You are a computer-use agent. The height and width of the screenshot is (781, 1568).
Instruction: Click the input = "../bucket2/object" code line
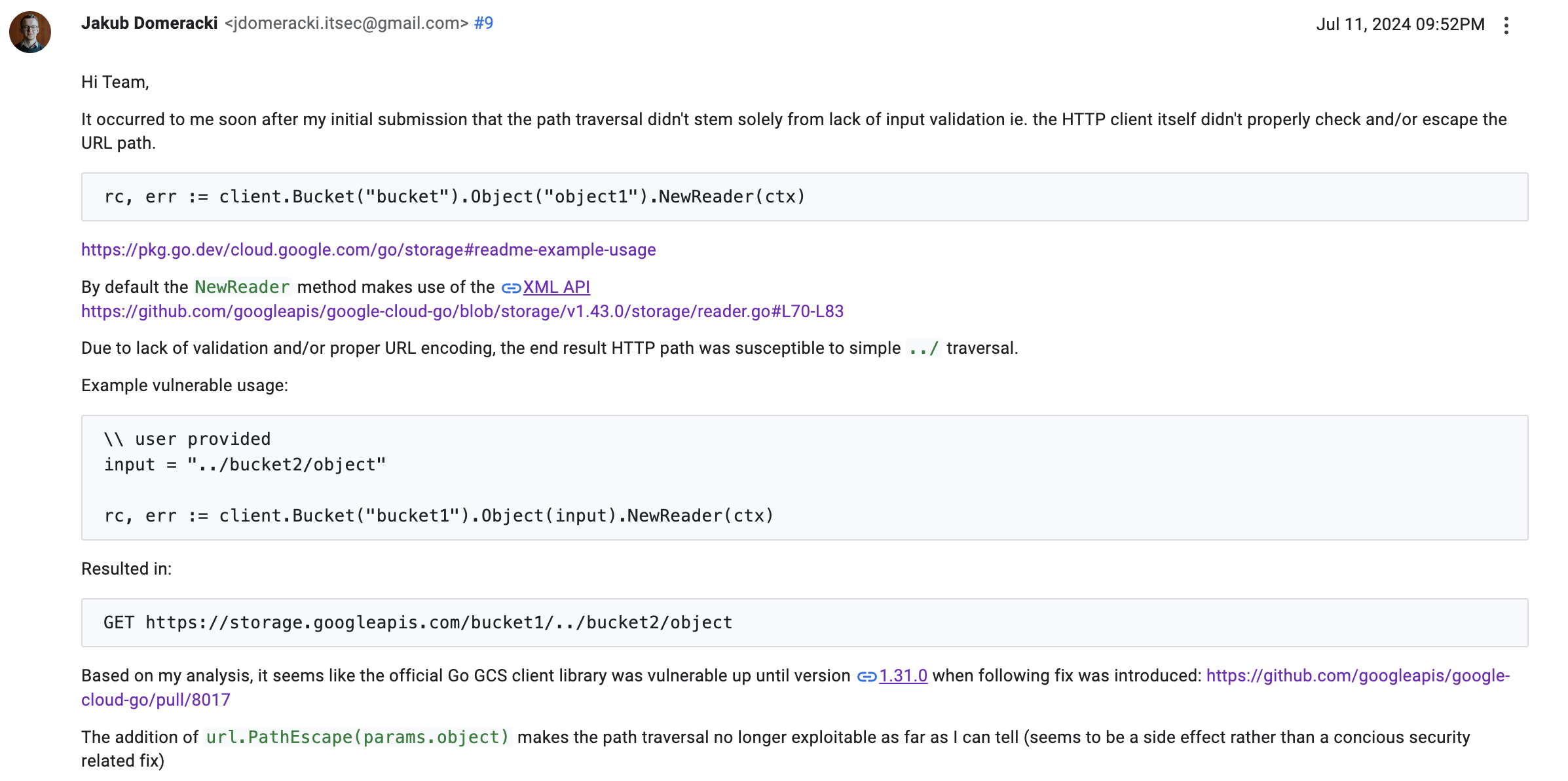coord(245,465)
